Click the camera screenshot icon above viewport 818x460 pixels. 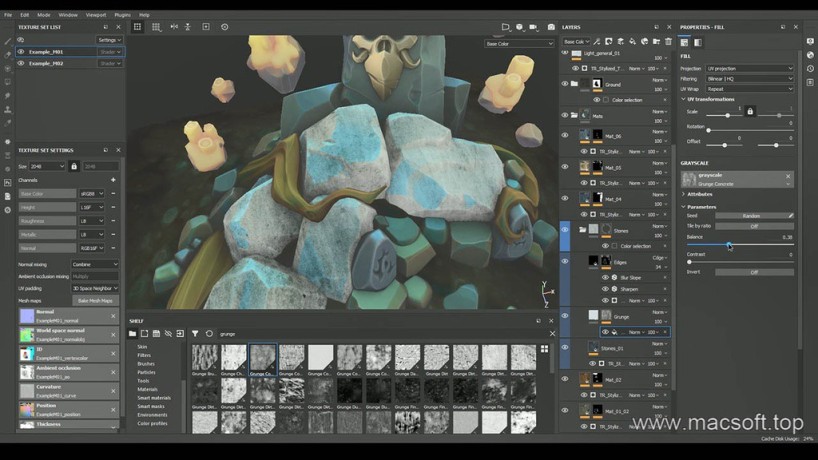551,27
